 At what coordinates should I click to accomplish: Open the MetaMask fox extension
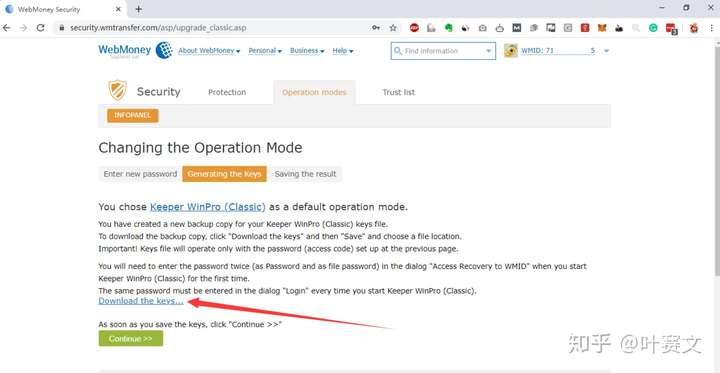602,28
